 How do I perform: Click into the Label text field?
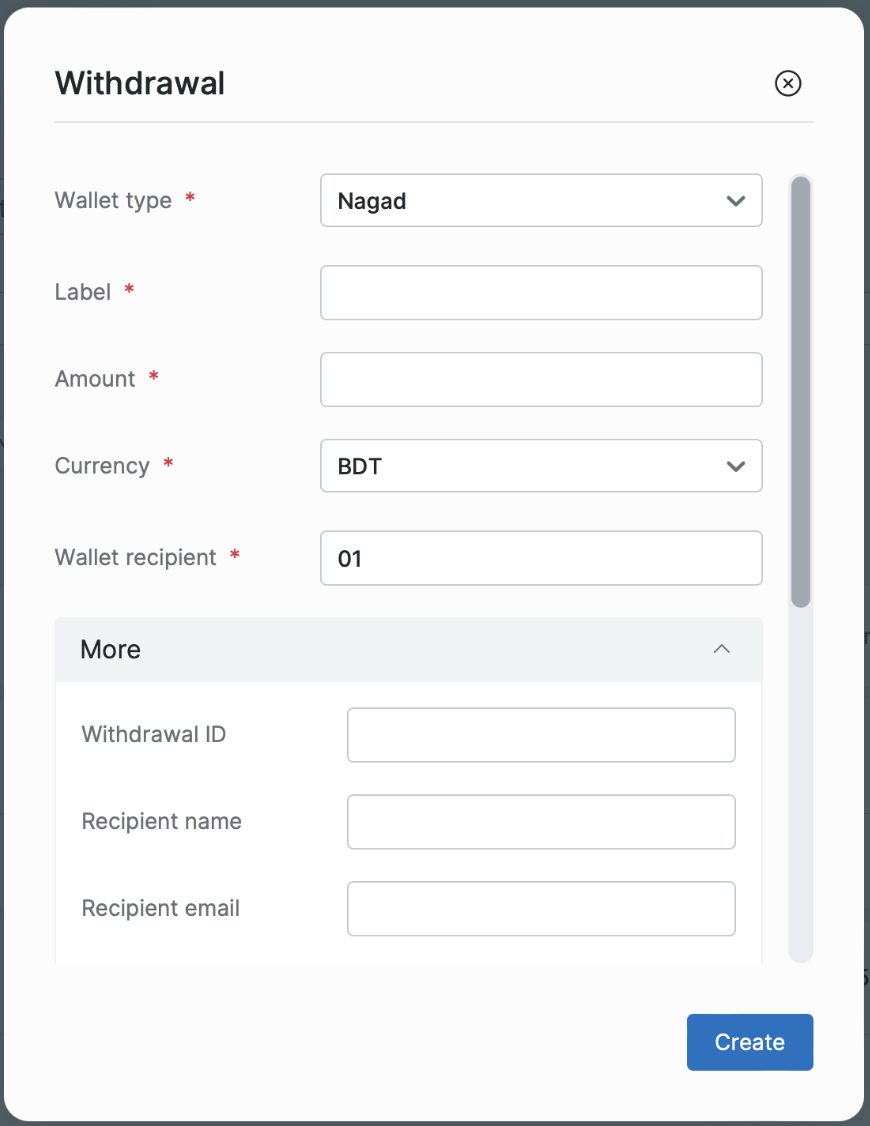tap(541, 292)
